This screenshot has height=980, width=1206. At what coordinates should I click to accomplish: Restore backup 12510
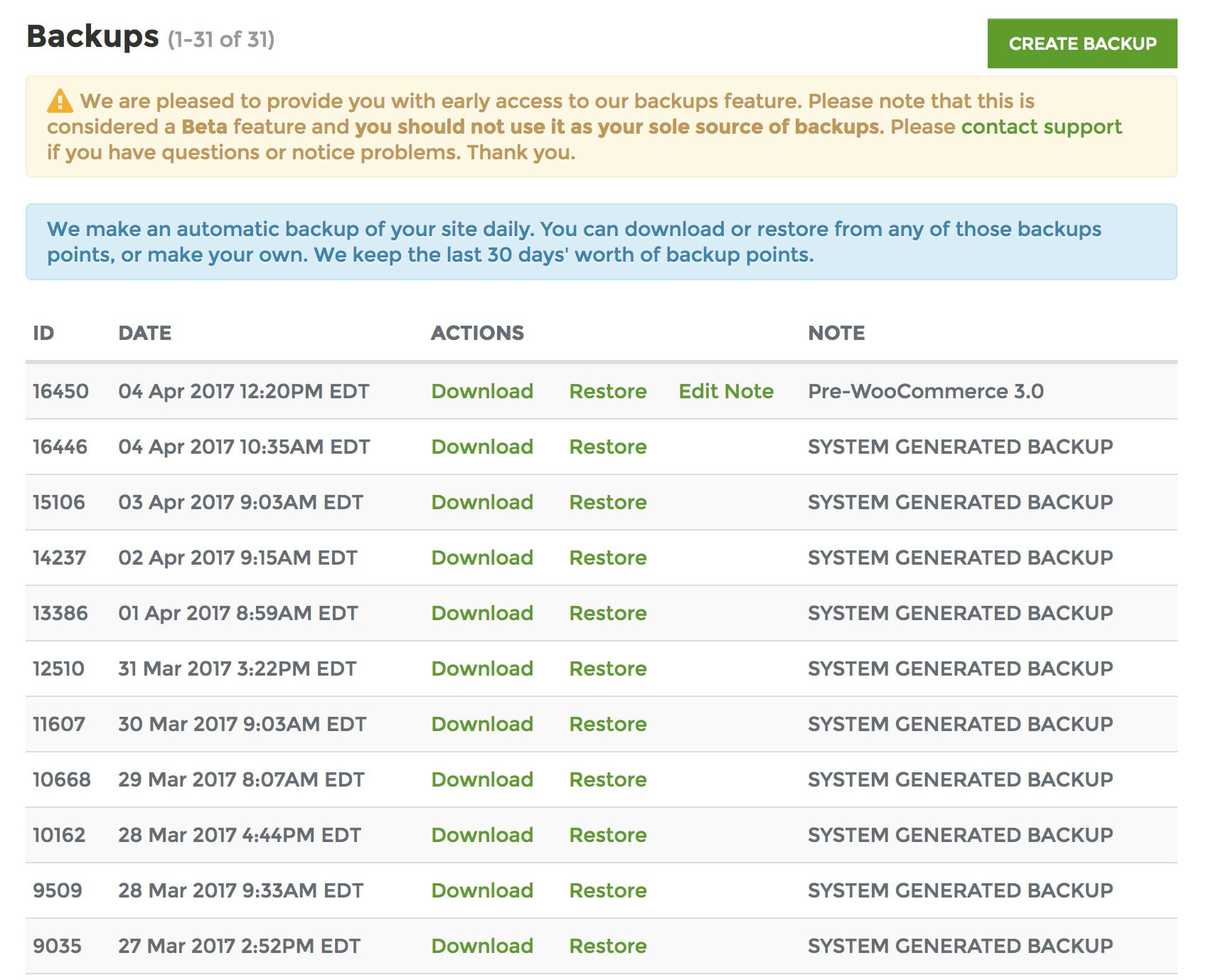[x=608, y=669]
